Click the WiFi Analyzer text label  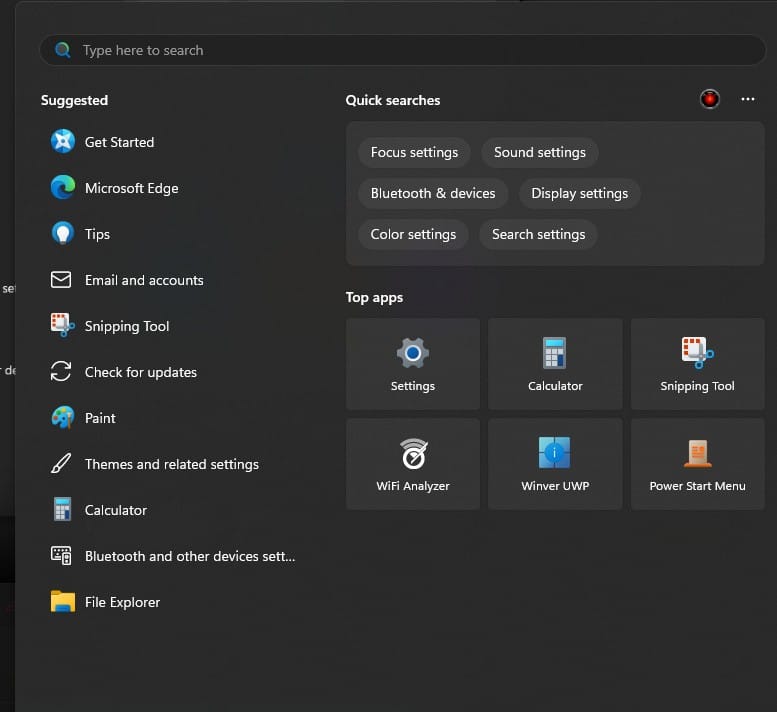(413, 486)
